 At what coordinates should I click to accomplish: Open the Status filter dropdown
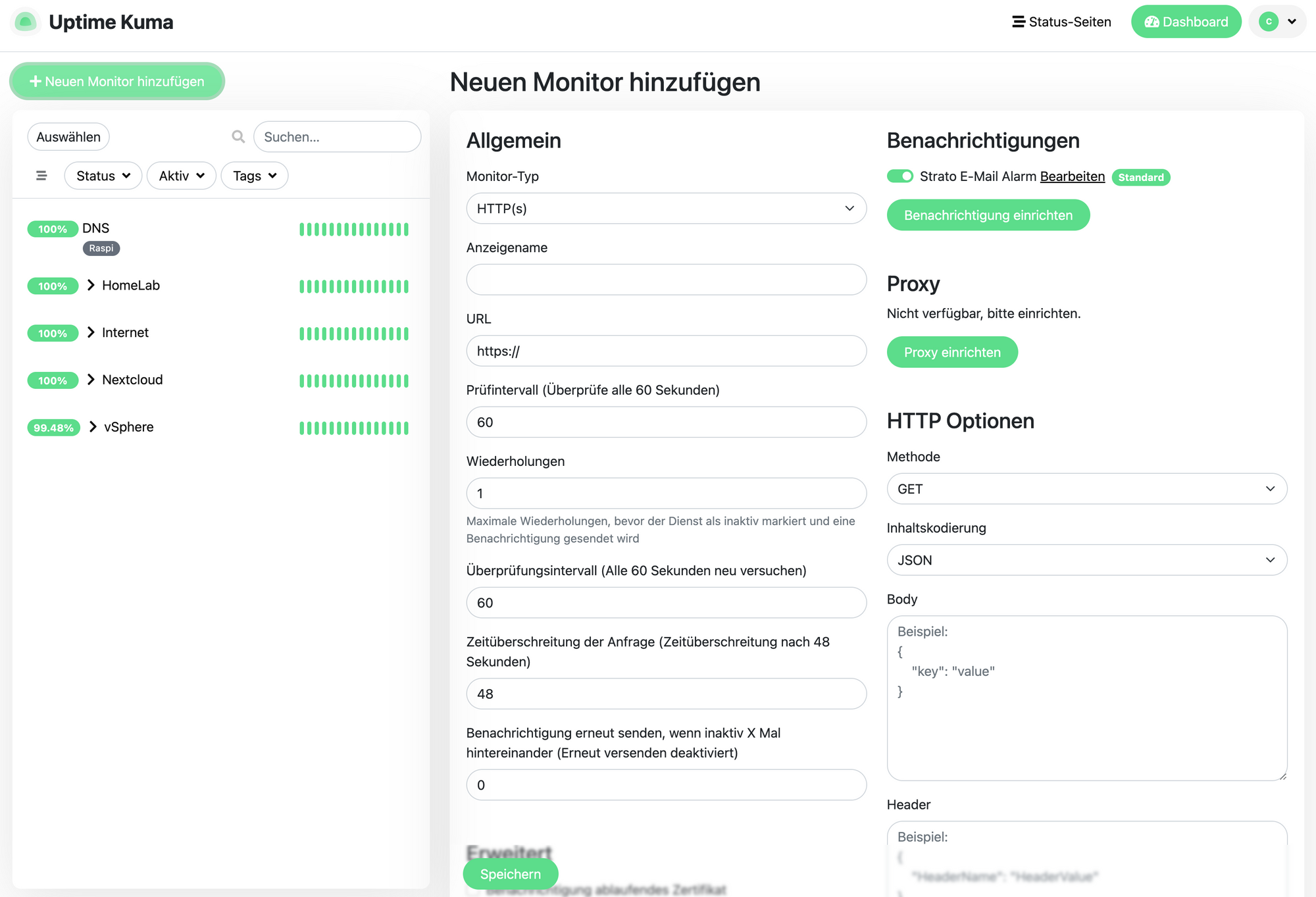[x=103, y=176]
